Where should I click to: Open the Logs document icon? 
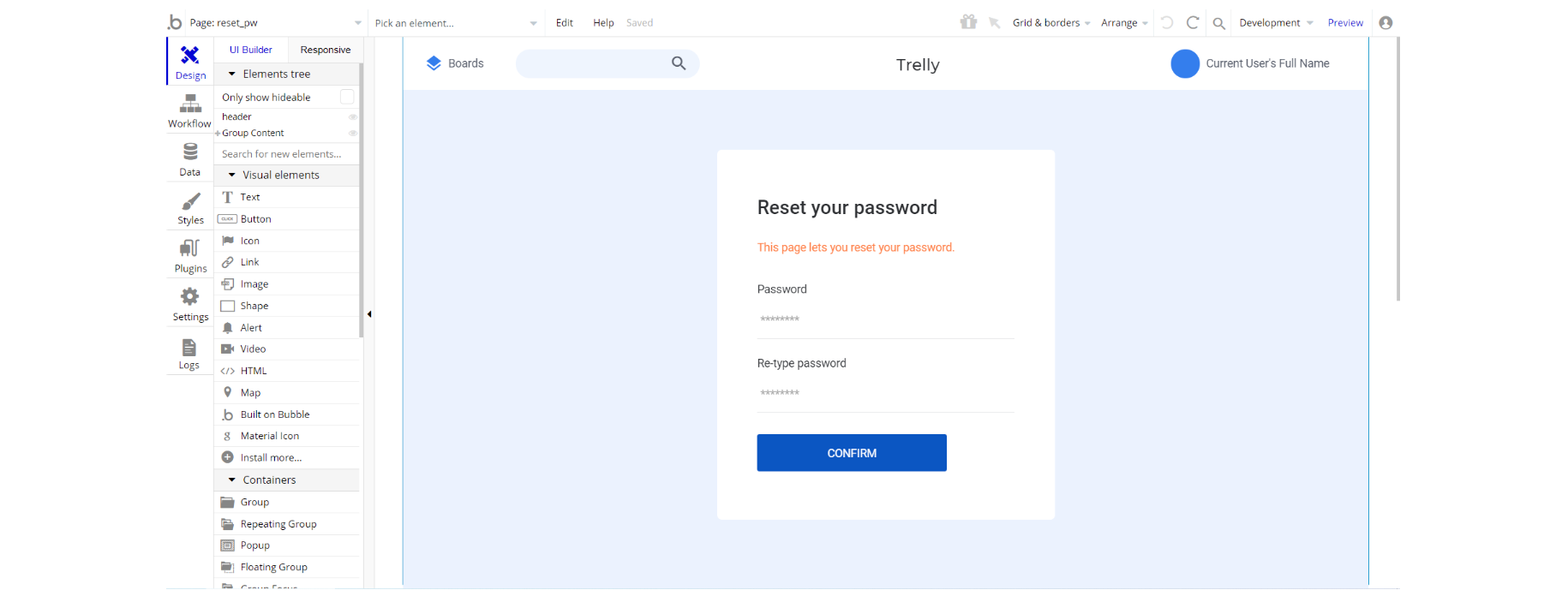189,347
